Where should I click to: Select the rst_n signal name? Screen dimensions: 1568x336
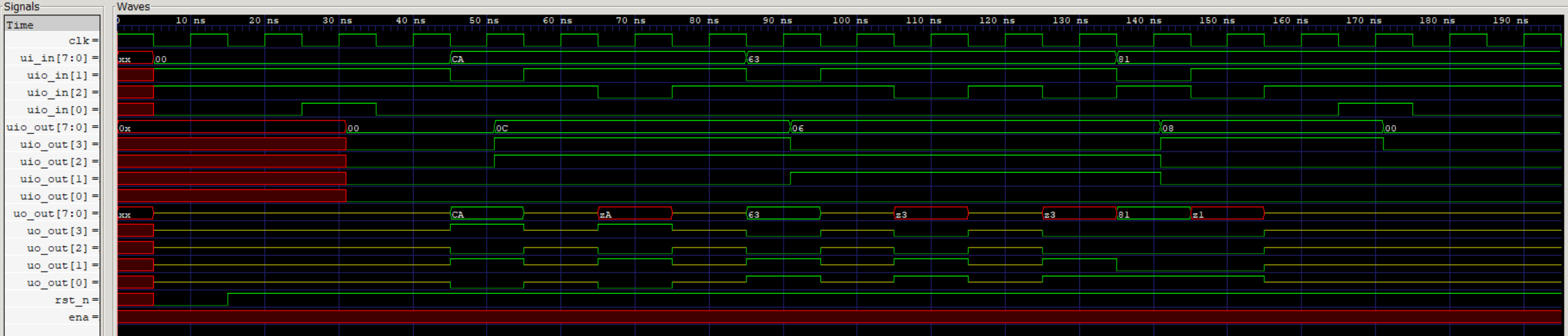(72, 300)
